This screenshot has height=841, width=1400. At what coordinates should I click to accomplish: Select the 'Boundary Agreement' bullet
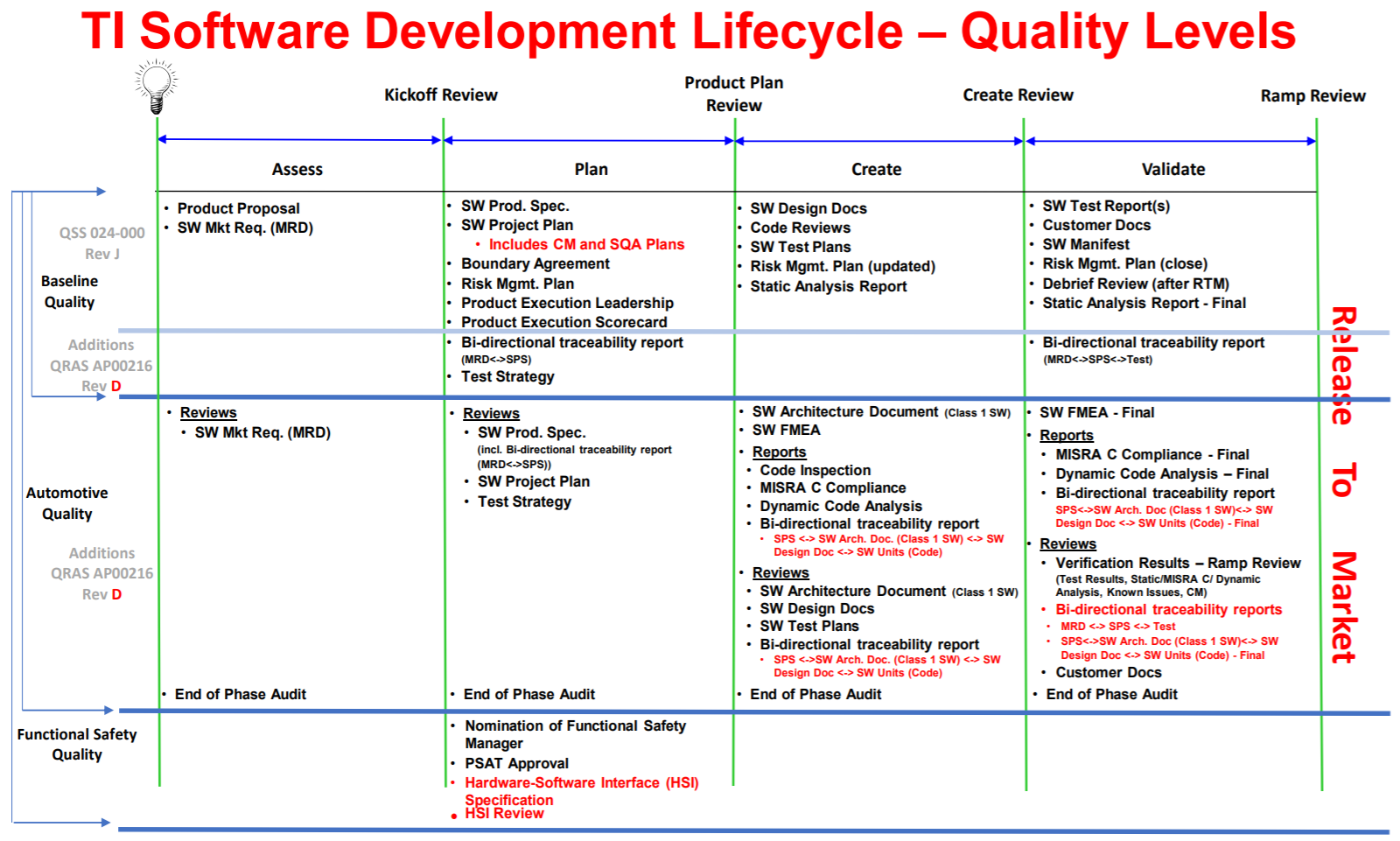pos(535,263)
